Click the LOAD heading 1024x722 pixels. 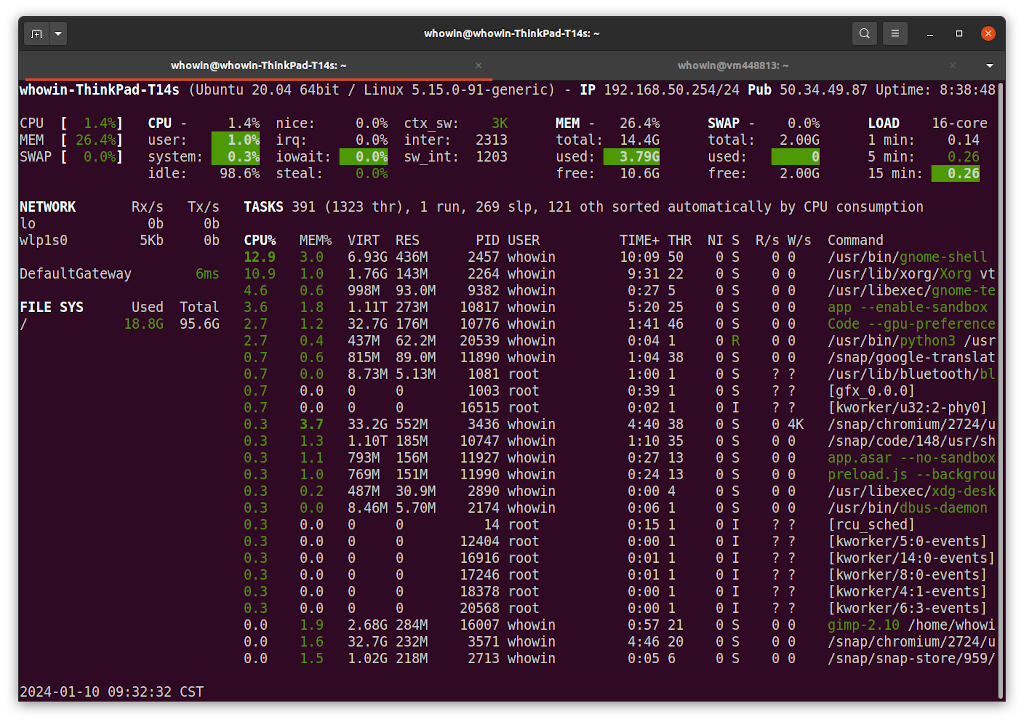[x=884, y=123]
